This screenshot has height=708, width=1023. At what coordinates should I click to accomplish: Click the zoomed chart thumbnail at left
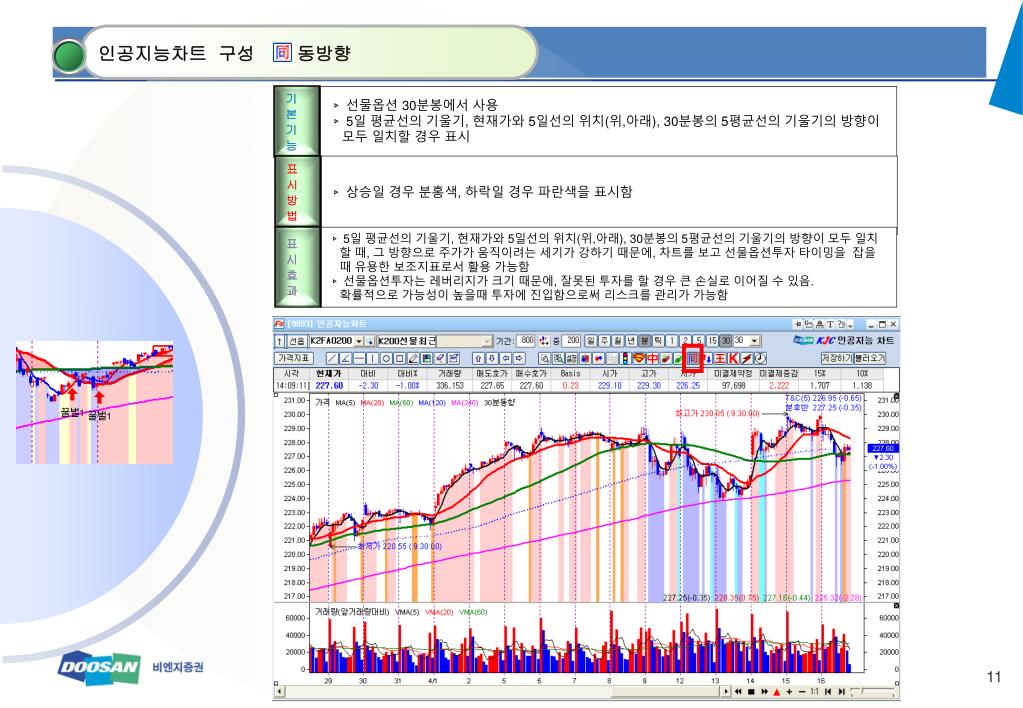(x=95, y=402)
